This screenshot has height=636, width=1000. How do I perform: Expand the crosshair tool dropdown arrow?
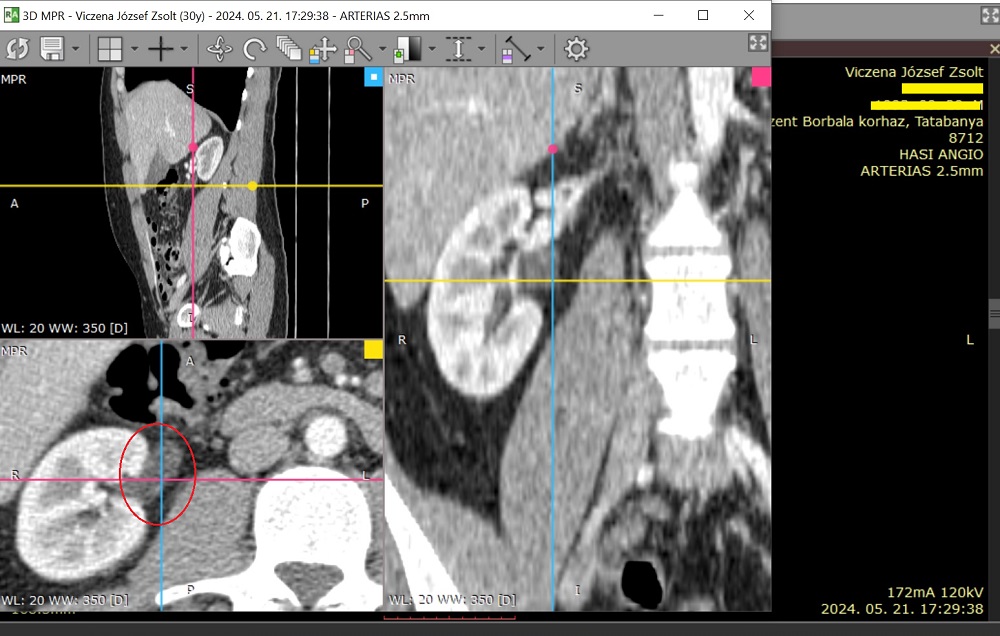184,49
